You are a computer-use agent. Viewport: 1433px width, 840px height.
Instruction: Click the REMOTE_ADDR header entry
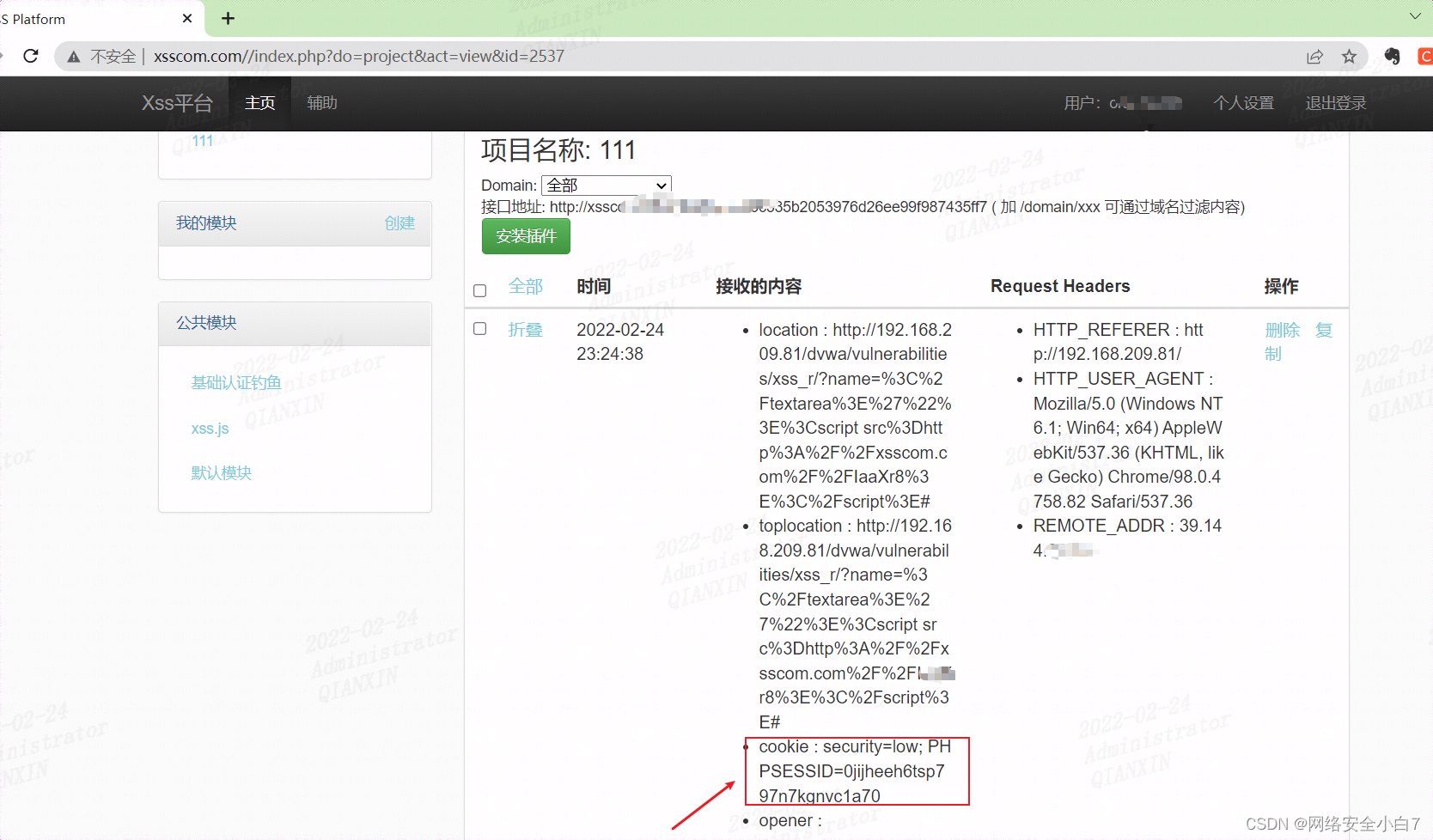[x=1127, y=538]
